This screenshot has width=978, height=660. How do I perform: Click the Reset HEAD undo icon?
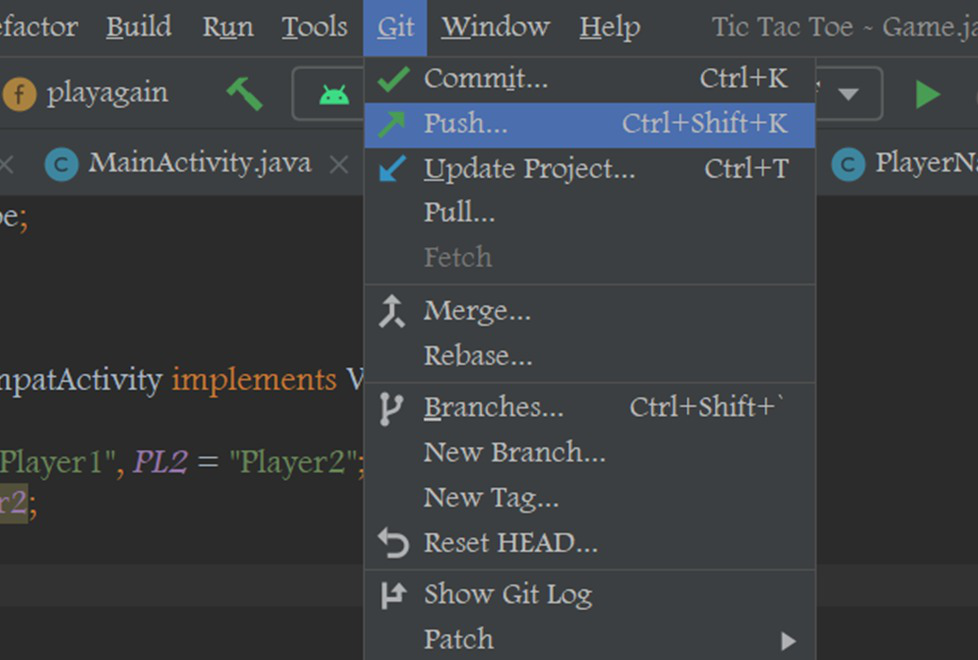[393, 543]
